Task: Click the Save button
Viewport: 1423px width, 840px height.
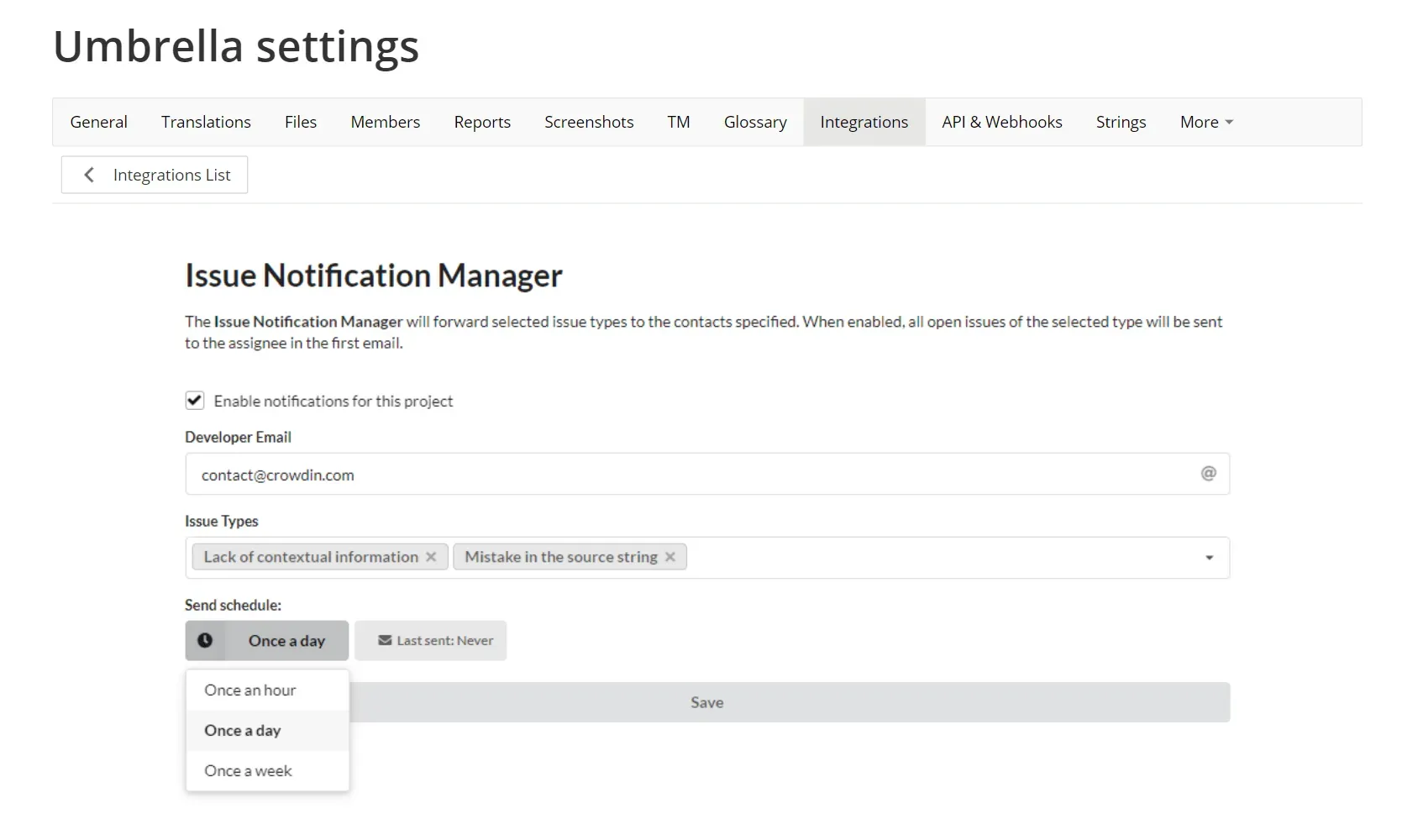Action: click(706, 702)
